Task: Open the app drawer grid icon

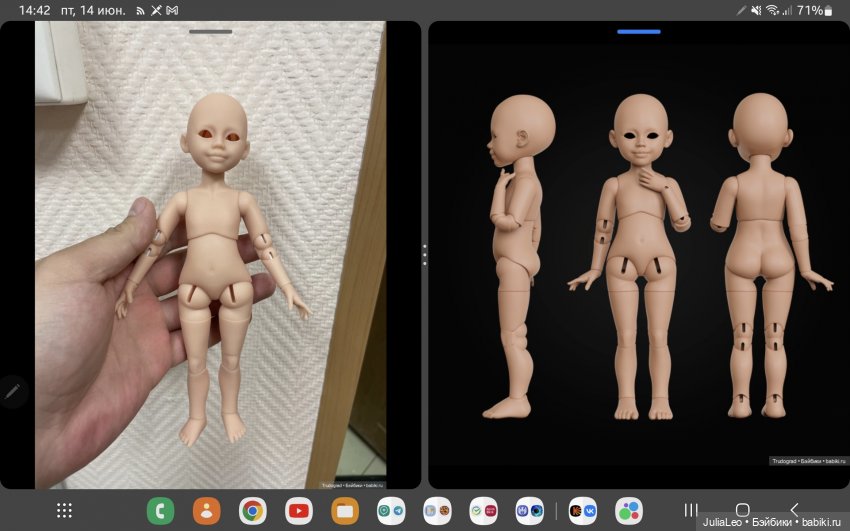Action: pyautogui.click(x=64, y=510)
